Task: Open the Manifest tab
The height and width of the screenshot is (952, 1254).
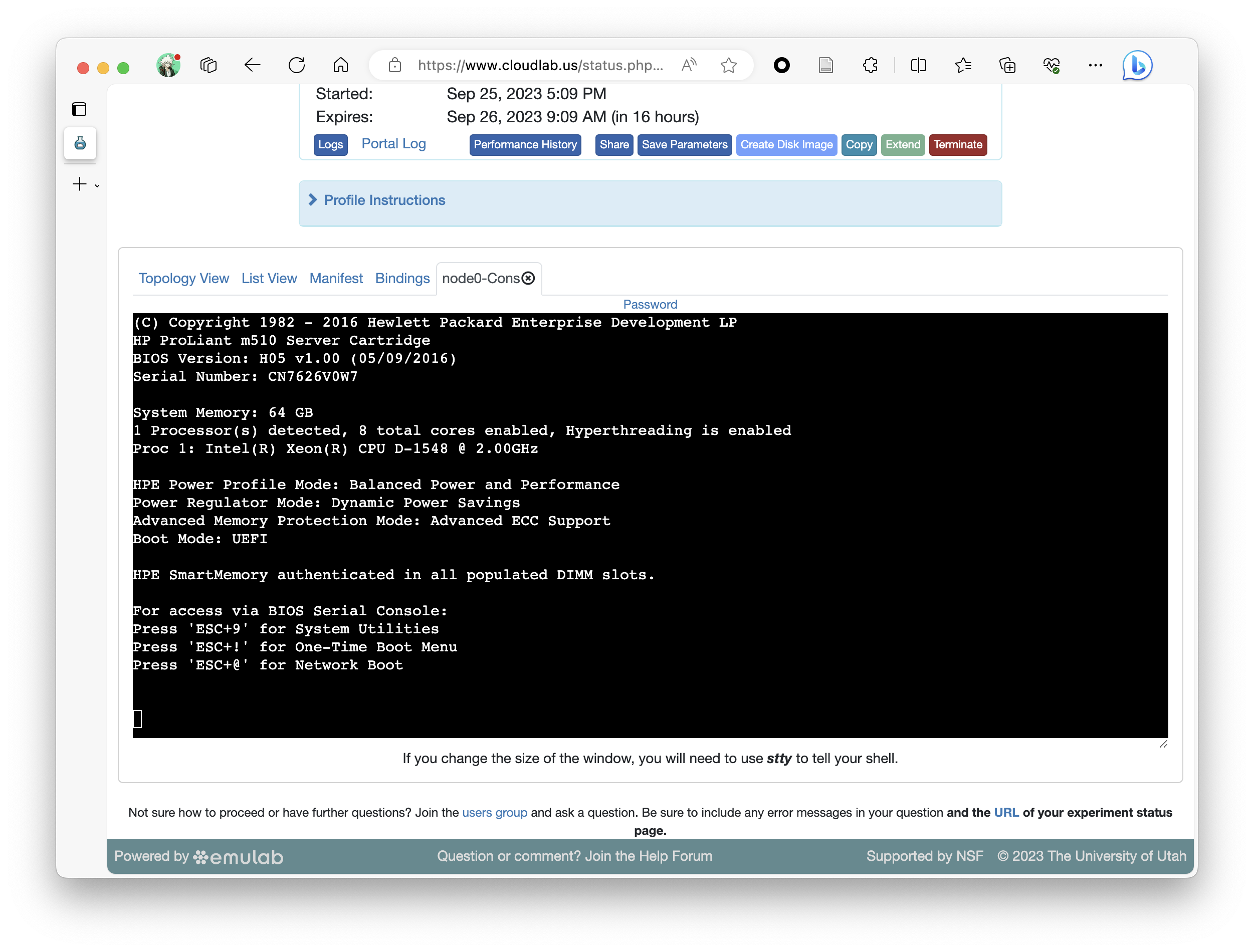Action: point(336,278)
